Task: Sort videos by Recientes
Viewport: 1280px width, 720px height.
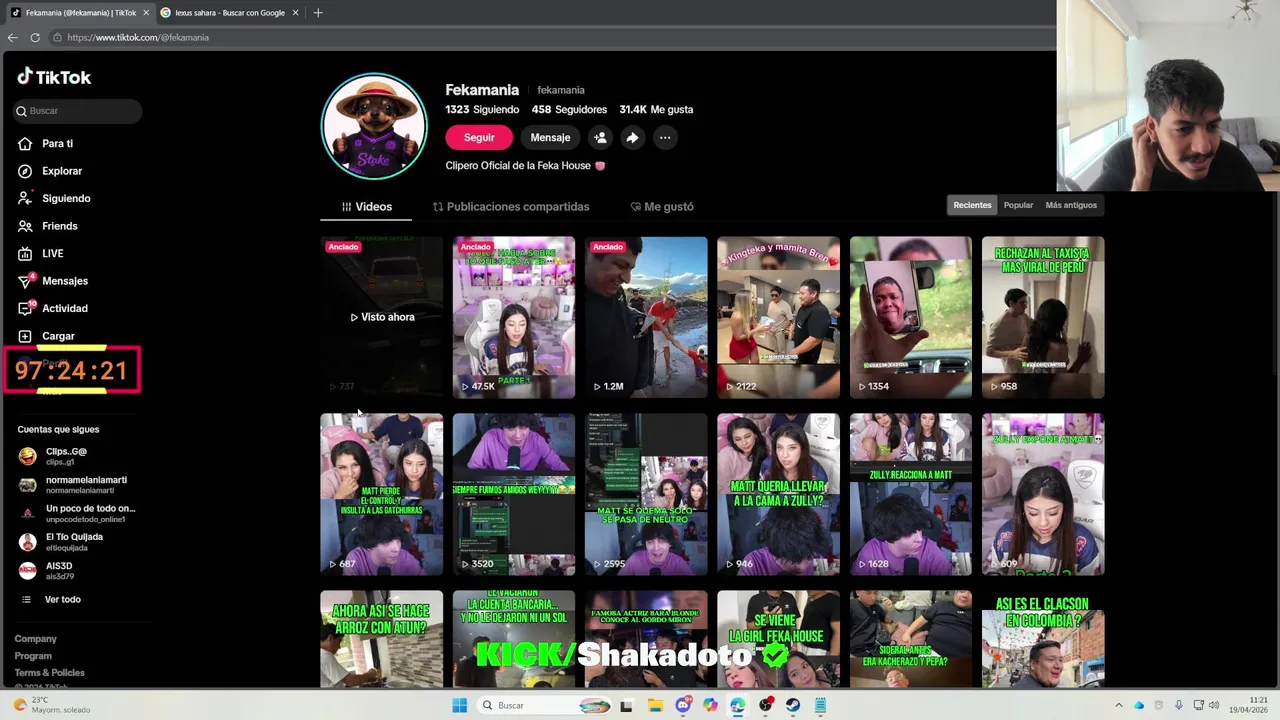Action: click(x=972, y=205)
